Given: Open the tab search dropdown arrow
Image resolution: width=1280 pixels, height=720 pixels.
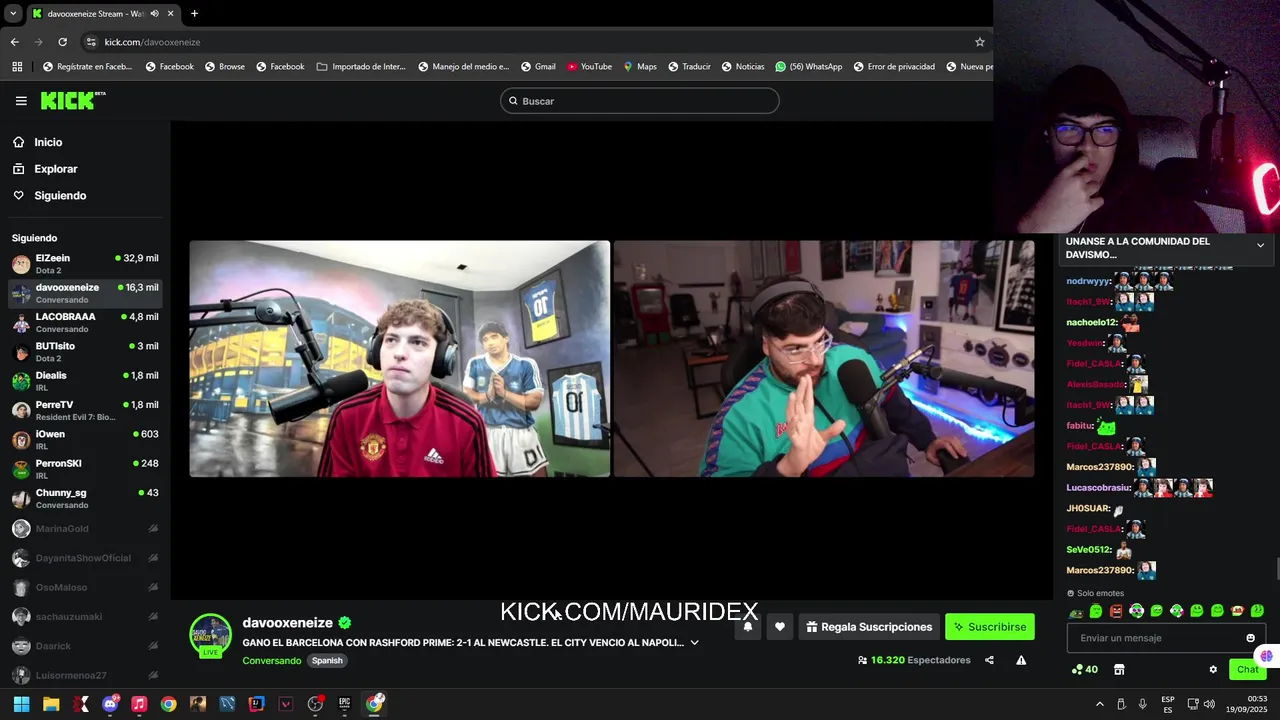Looking at the screenshot, I should point(13,14).
